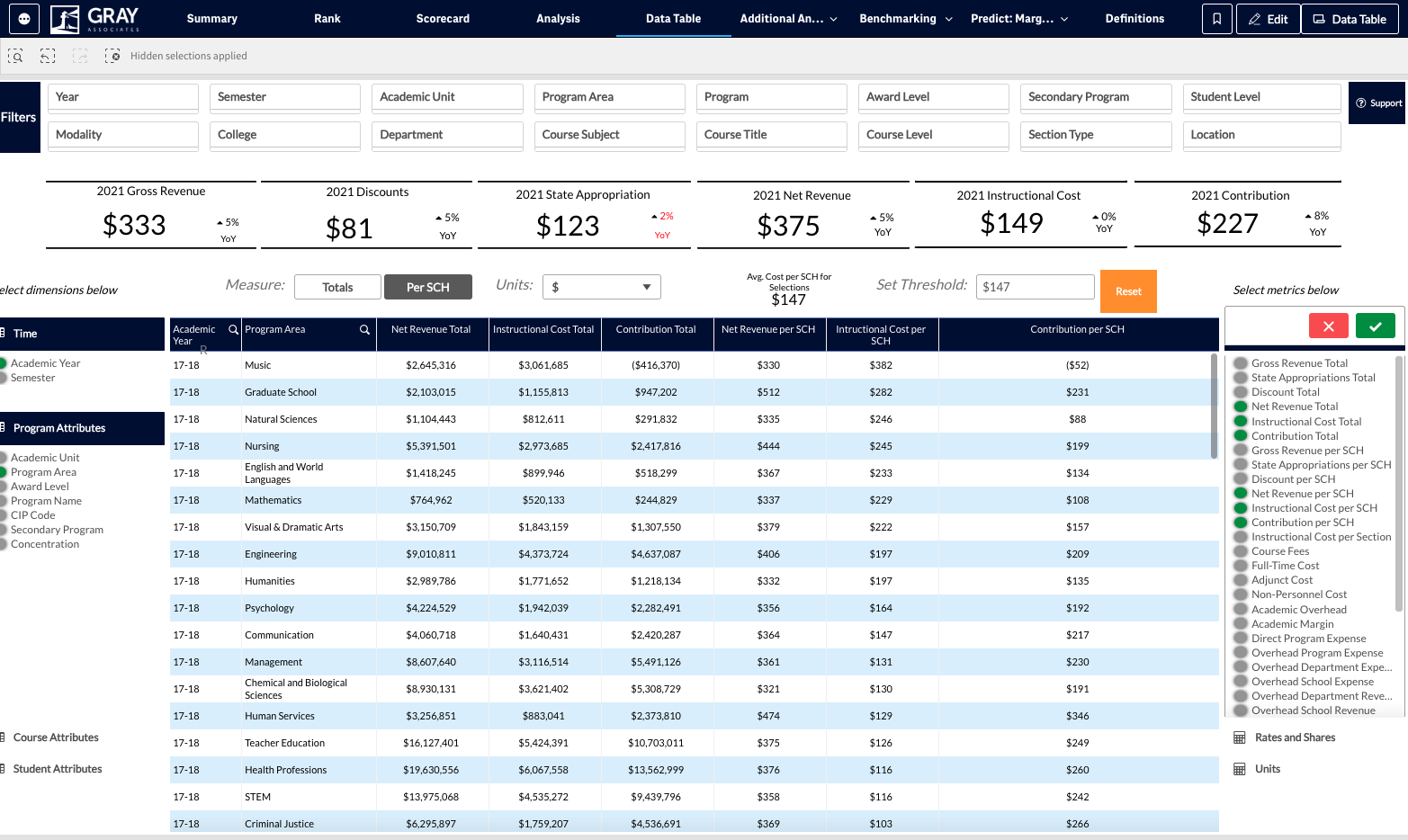Screen dimensions: 1408x840
Task: Open the Semester filter
Action: pyautogui.click(x=285, y=97)
